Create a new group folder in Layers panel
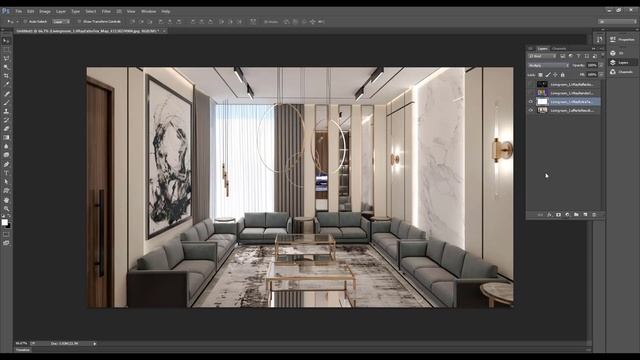 pyautogui.click(x=576, y=215)
